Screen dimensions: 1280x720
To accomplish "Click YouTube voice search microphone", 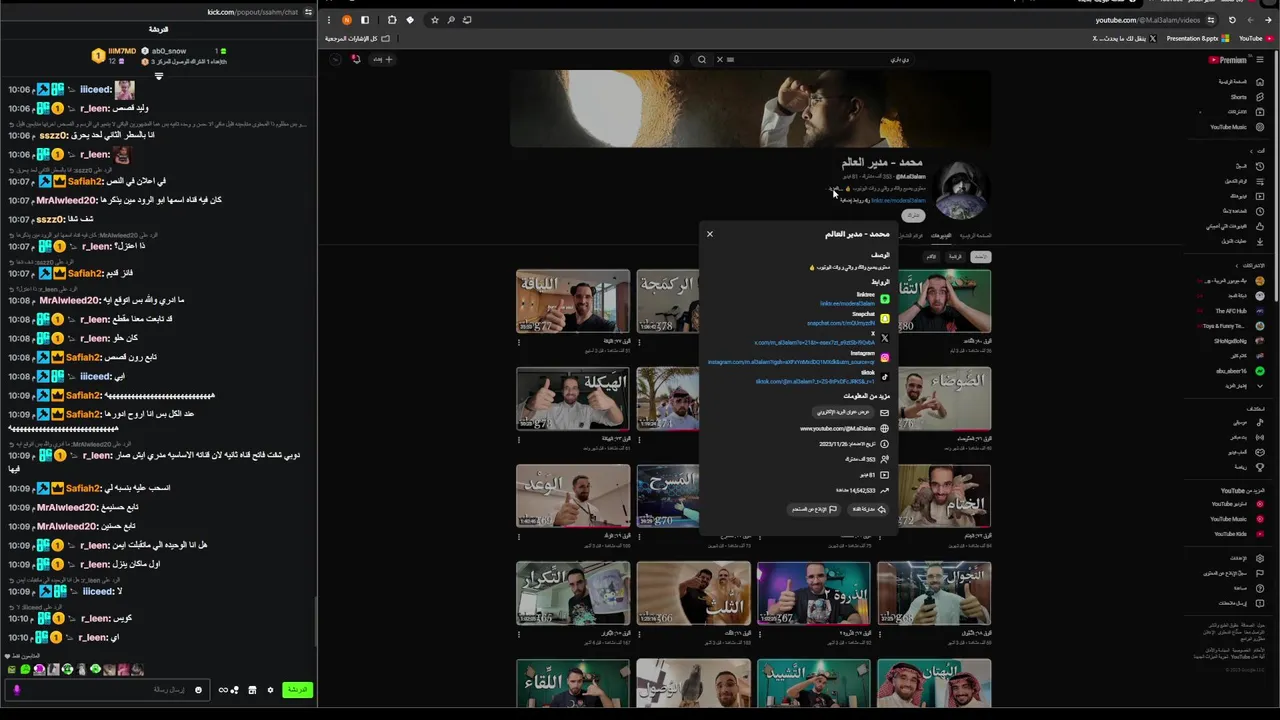I will [x=676, y=59].
